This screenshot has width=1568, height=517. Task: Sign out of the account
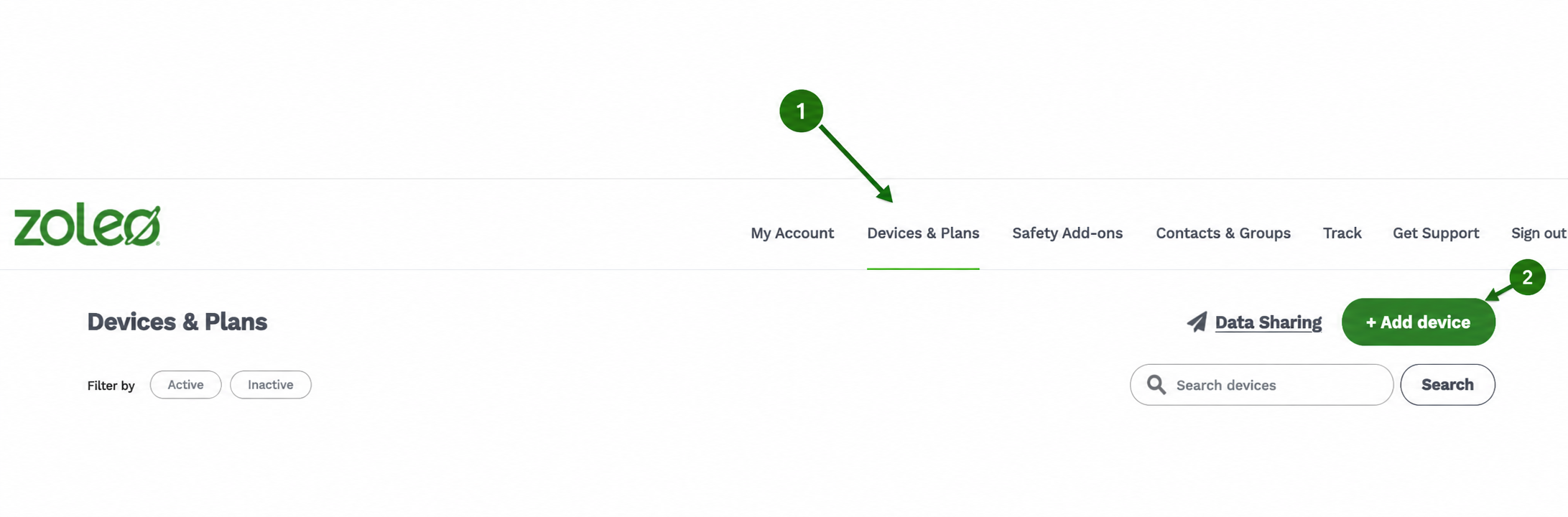pos(1539,233)
